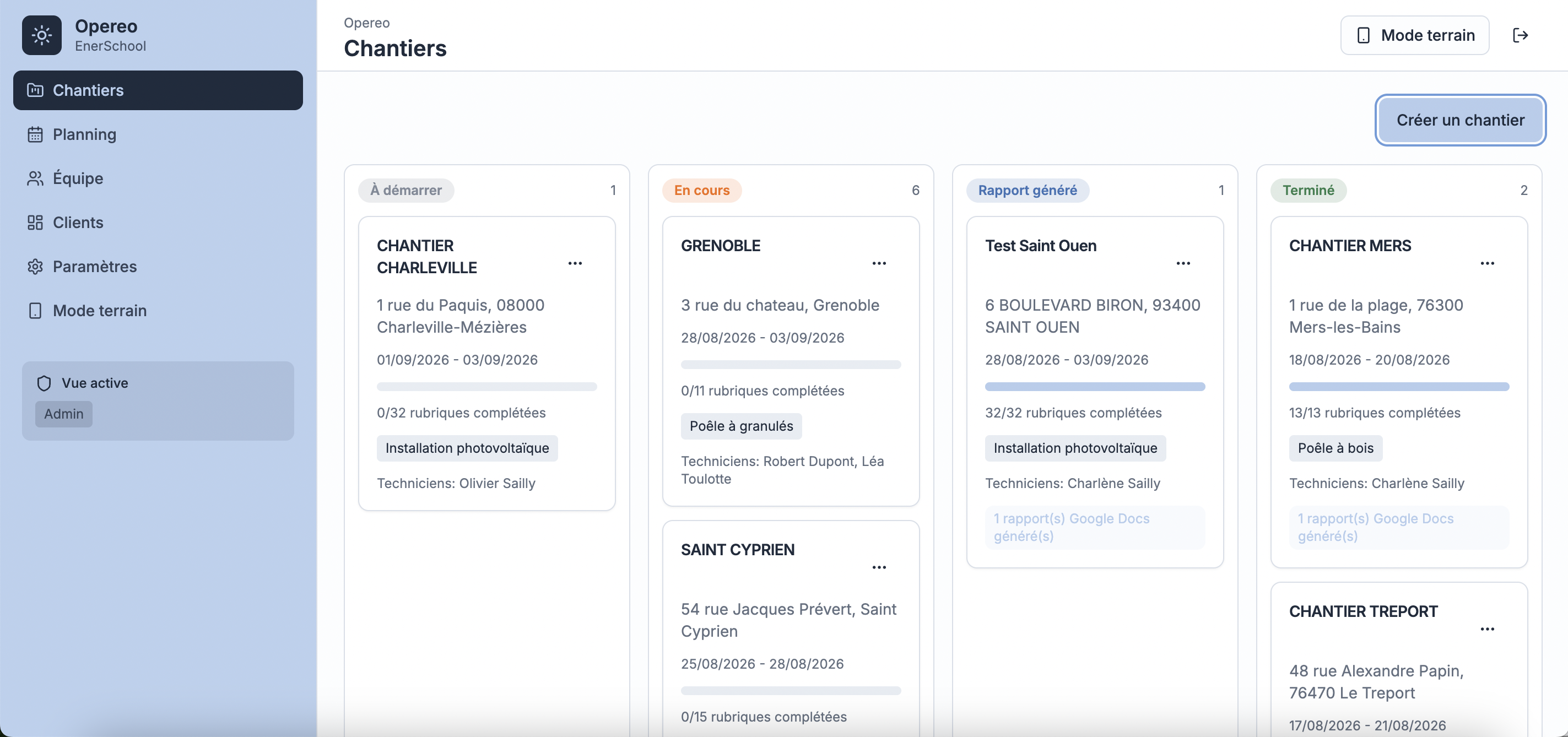
Task: Click the Opereo breadcrumb above Chantiers
Action: 366,23
